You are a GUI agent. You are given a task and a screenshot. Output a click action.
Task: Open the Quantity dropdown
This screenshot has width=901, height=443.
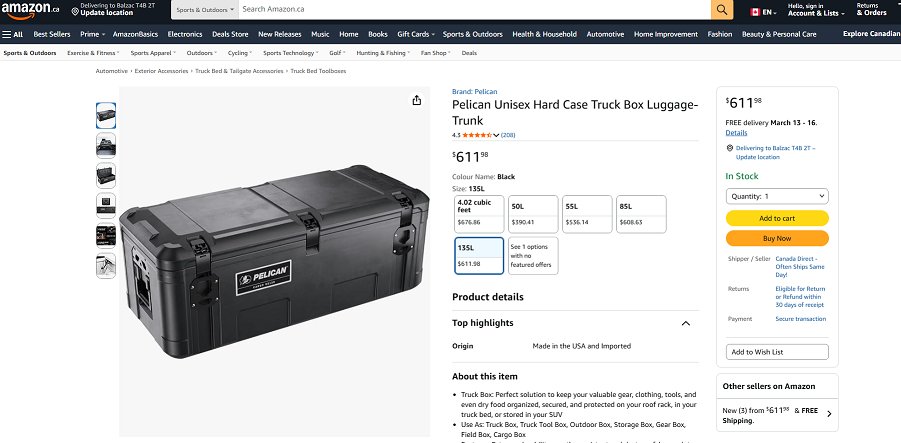coord(777,196)
